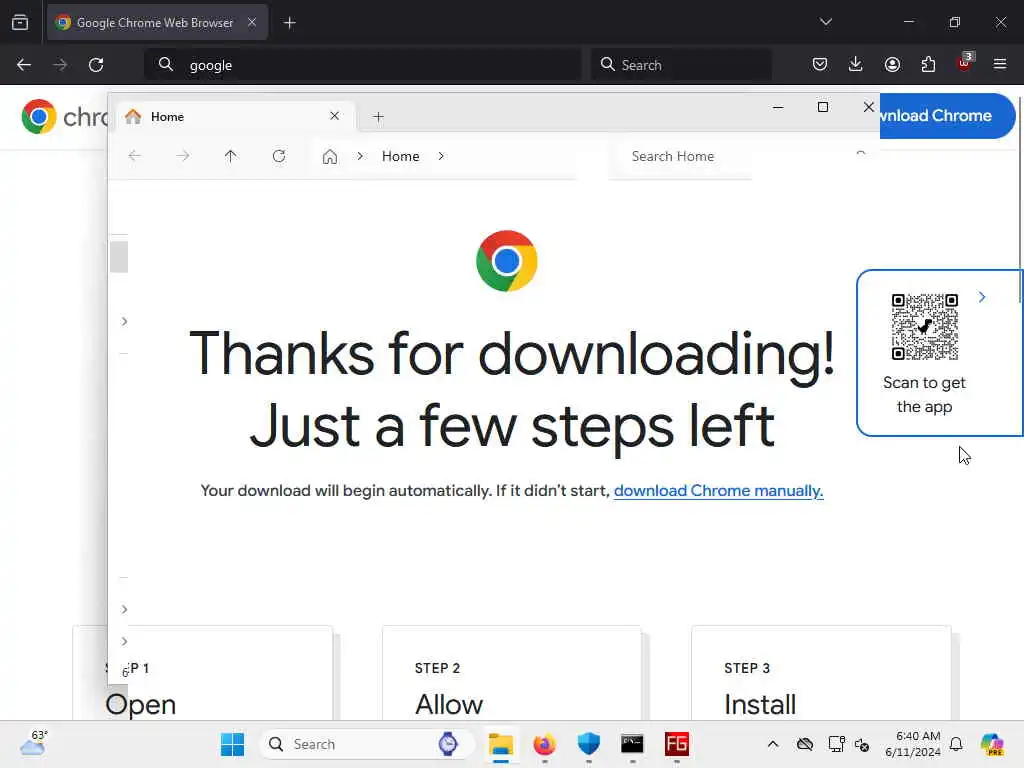This screenshot has height=768, width=1024.
Task: Collapse the Scan to get the app card arrow
Action: coord(982,297)
